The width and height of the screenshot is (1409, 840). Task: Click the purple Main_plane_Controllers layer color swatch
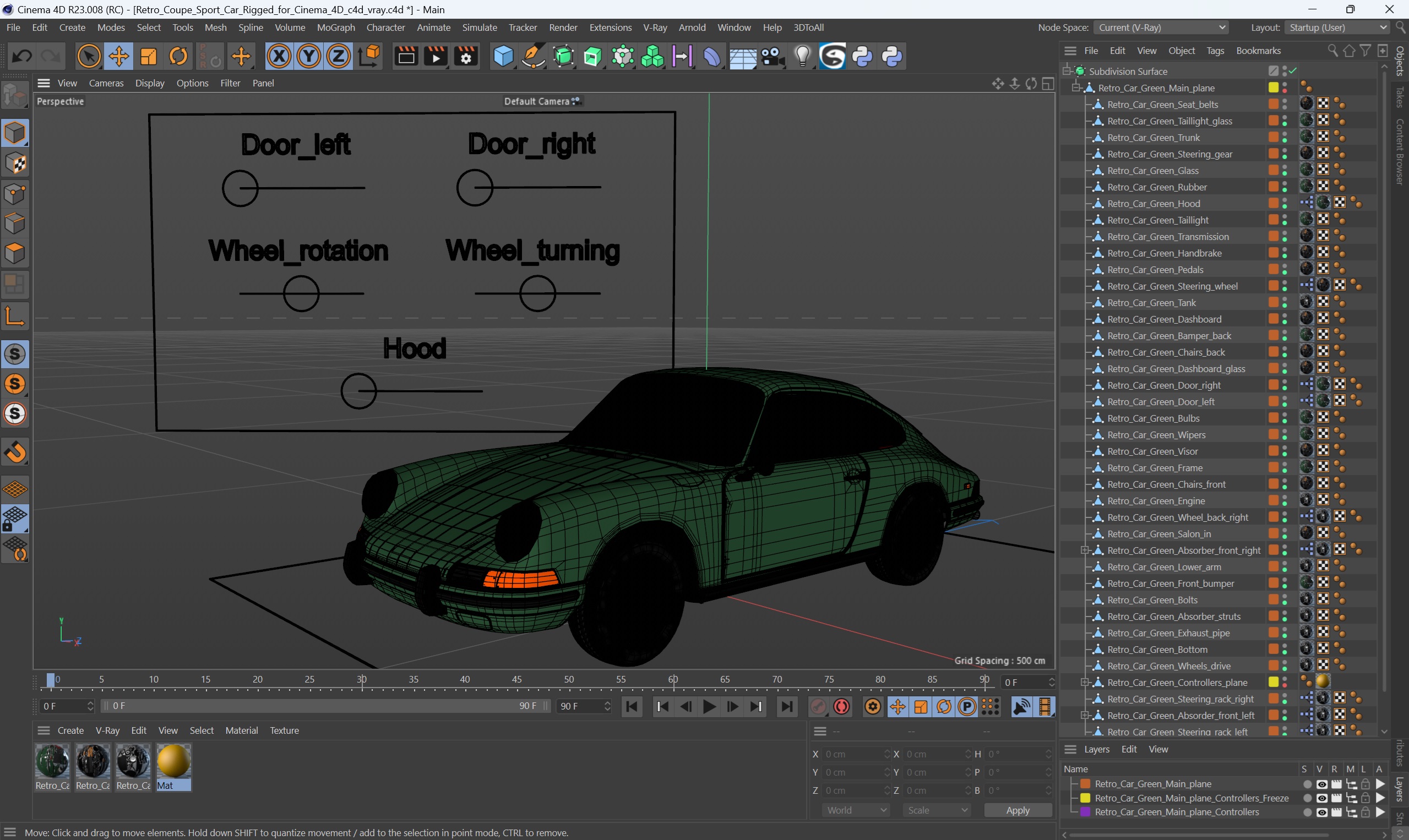(x=1085, y=812)
